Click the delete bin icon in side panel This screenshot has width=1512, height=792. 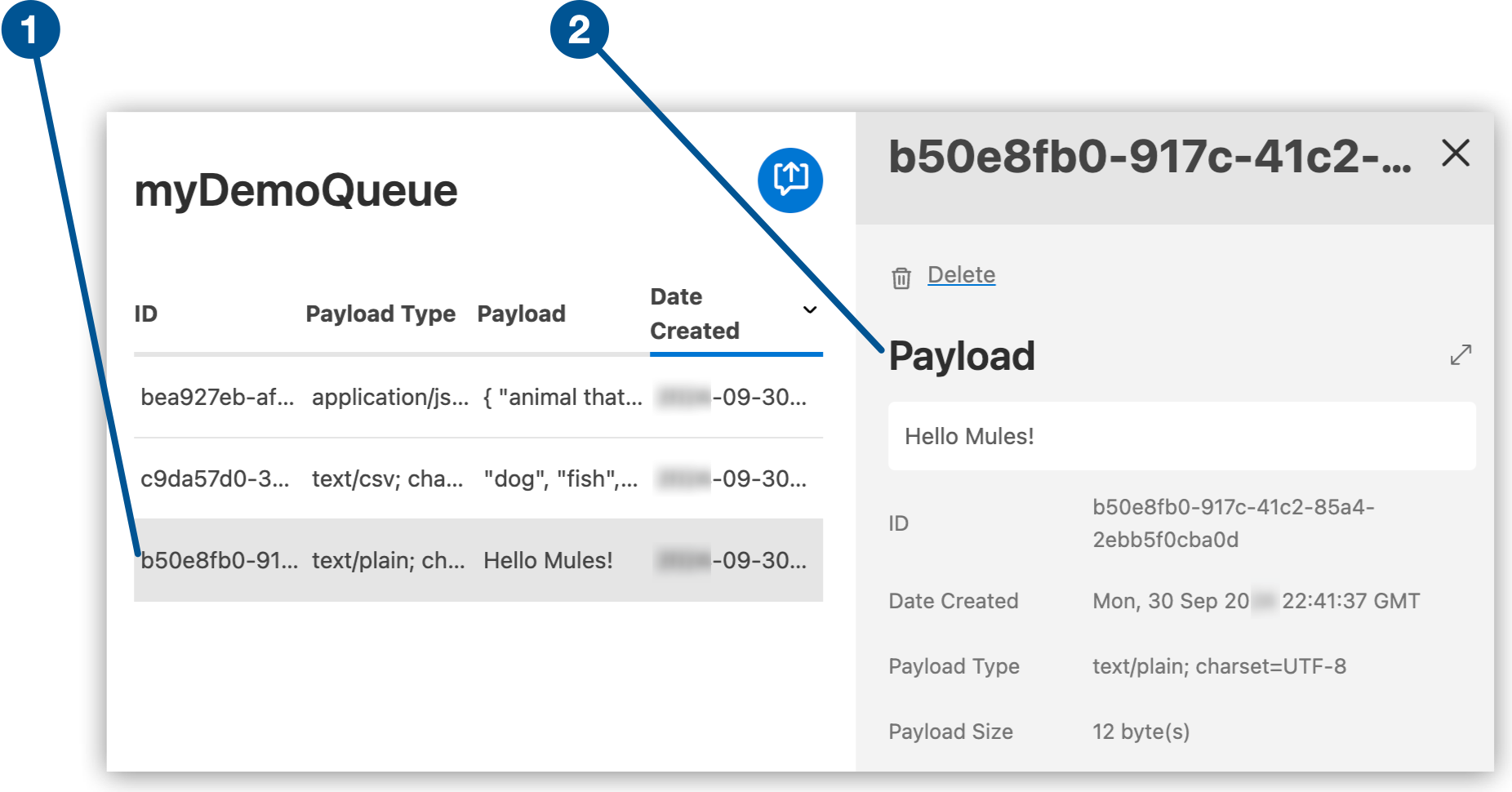(x=901, y=276)
